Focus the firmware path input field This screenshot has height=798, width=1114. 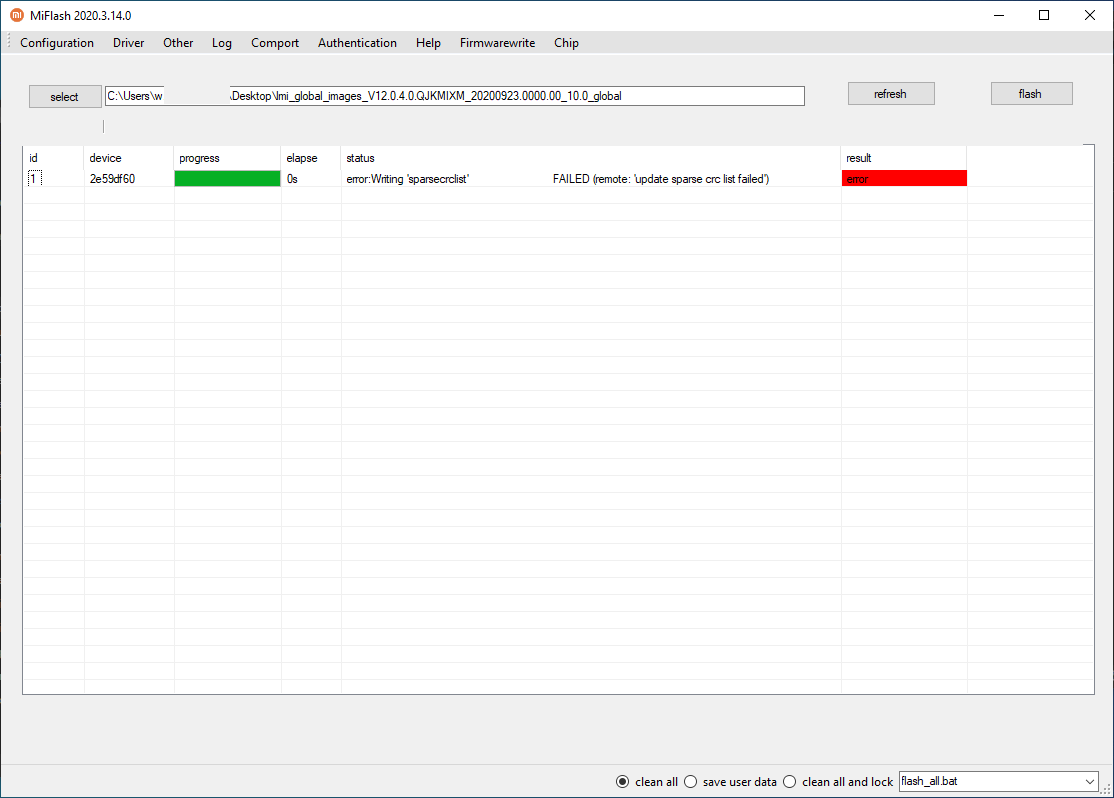tap(455, 96)
